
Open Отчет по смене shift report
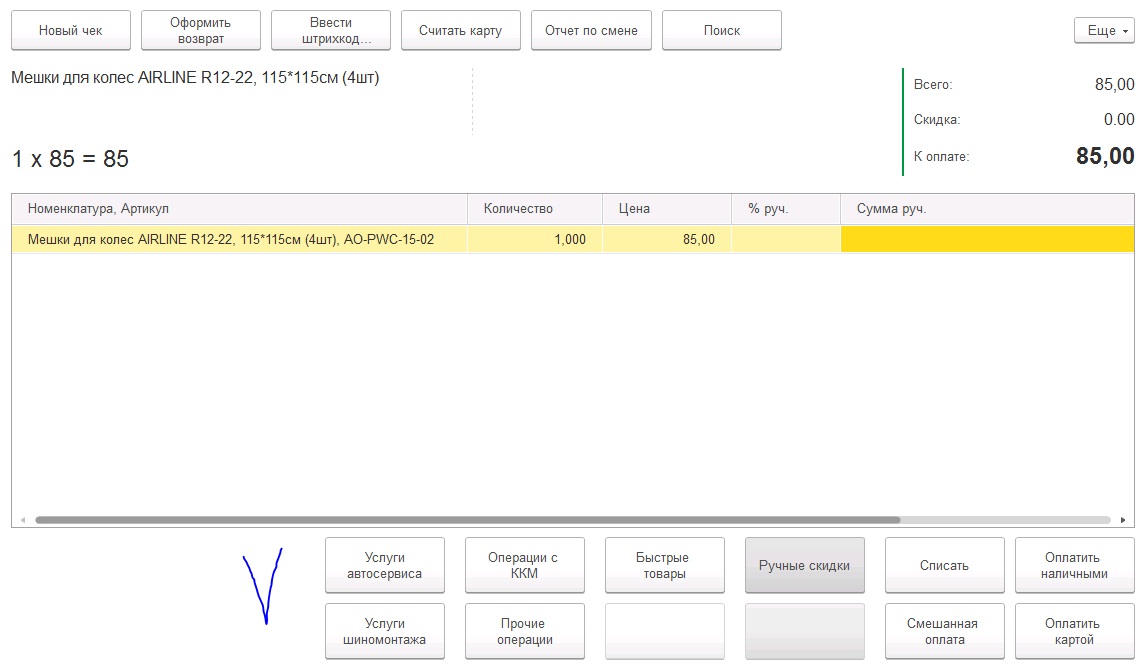(x=591, y=31)
